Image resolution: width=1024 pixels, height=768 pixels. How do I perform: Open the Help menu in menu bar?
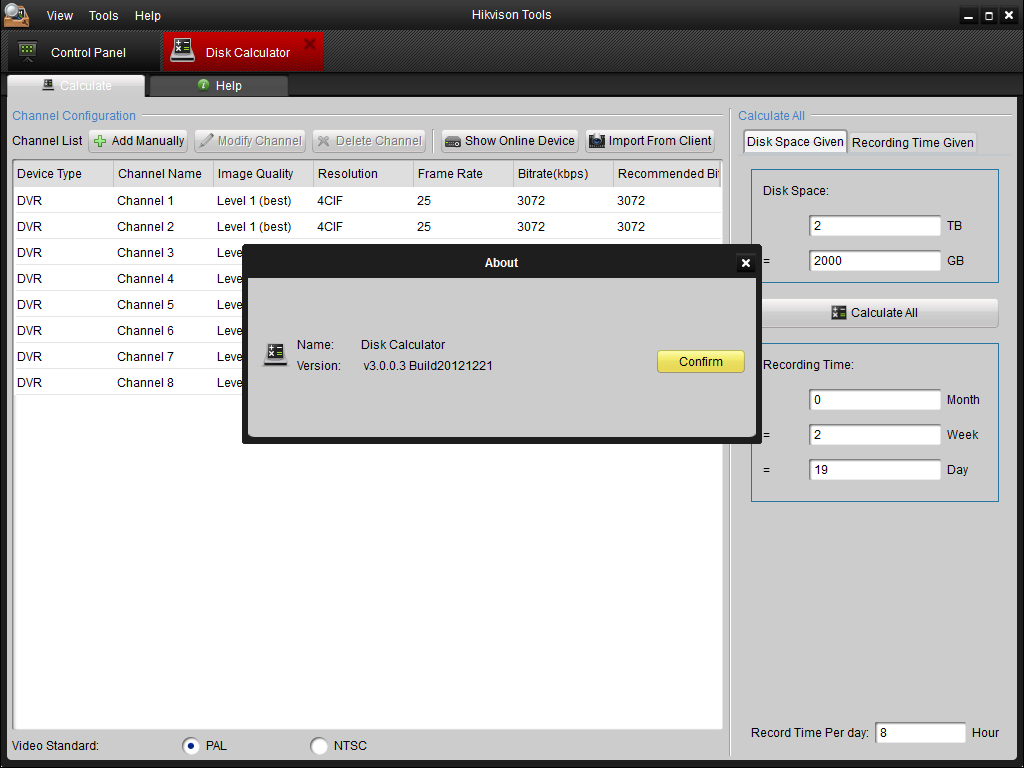[x=148, y=16]
